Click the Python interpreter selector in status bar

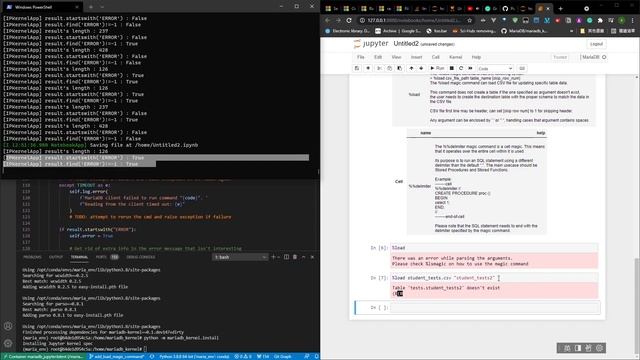click(194, 356)
